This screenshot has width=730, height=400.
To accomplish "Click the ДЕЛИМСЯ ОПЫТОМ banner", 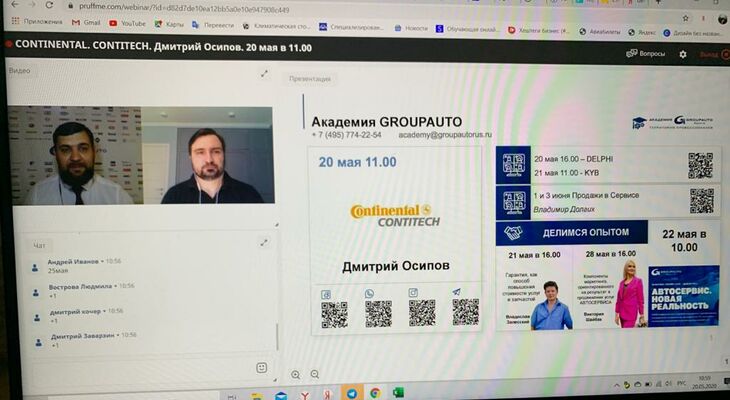I will click(572, 233).
